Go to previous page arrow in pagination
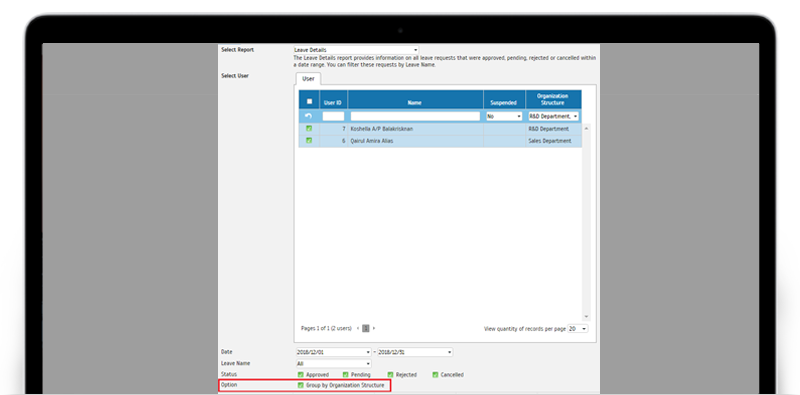The width and height of the screenshot is (800, 395). coord(358,329)
